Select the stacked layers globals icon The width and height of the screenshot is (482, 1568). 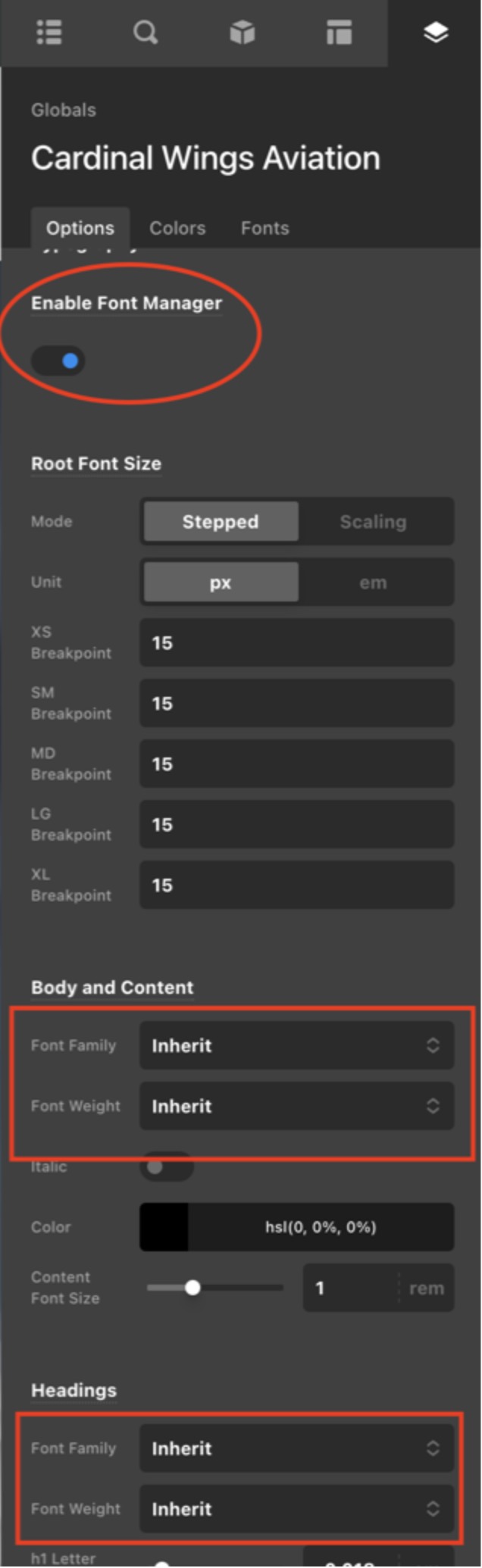coord(436,33)
